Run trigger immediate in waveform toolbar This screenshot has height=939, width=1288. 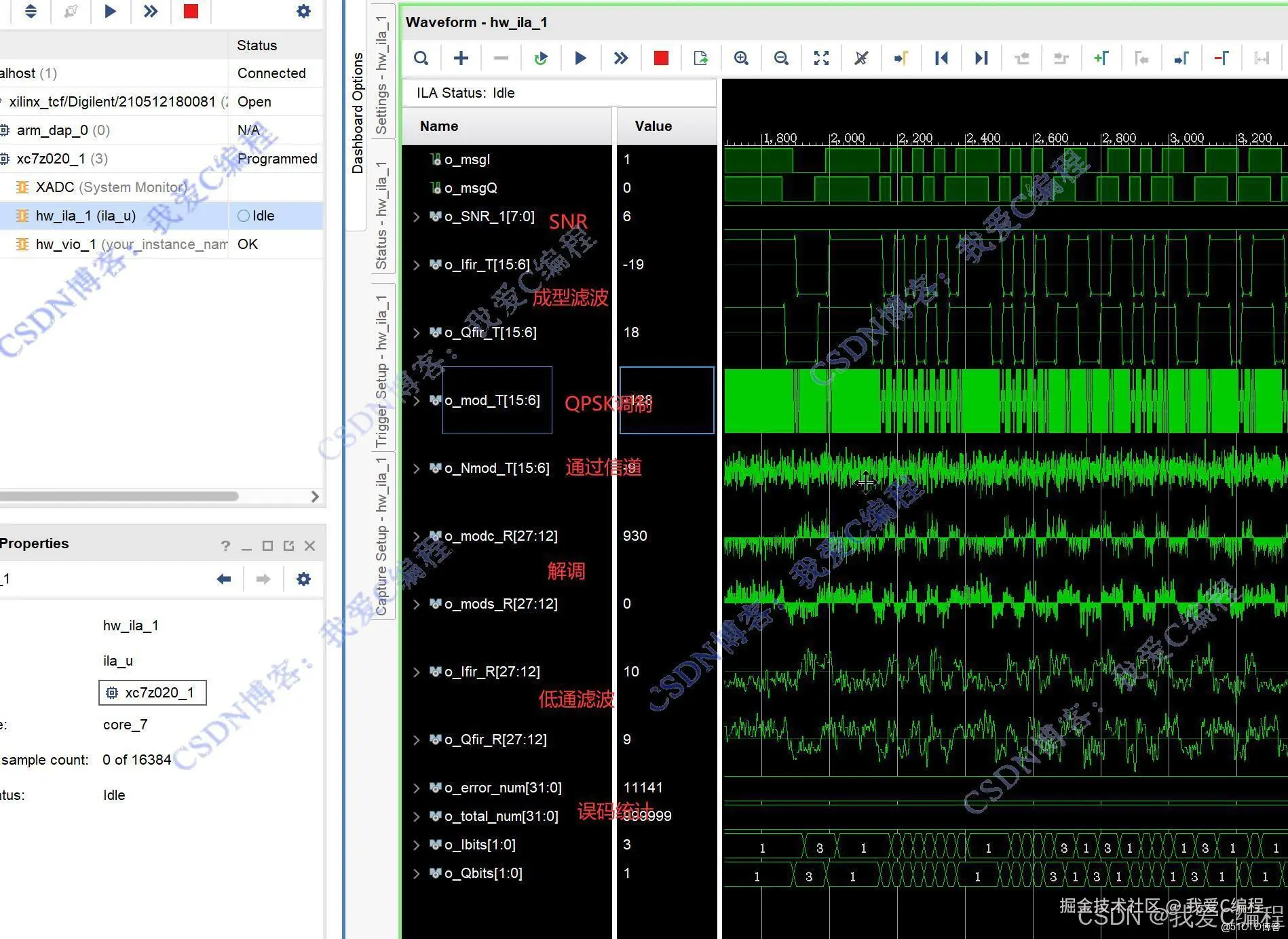coord(621,58)
